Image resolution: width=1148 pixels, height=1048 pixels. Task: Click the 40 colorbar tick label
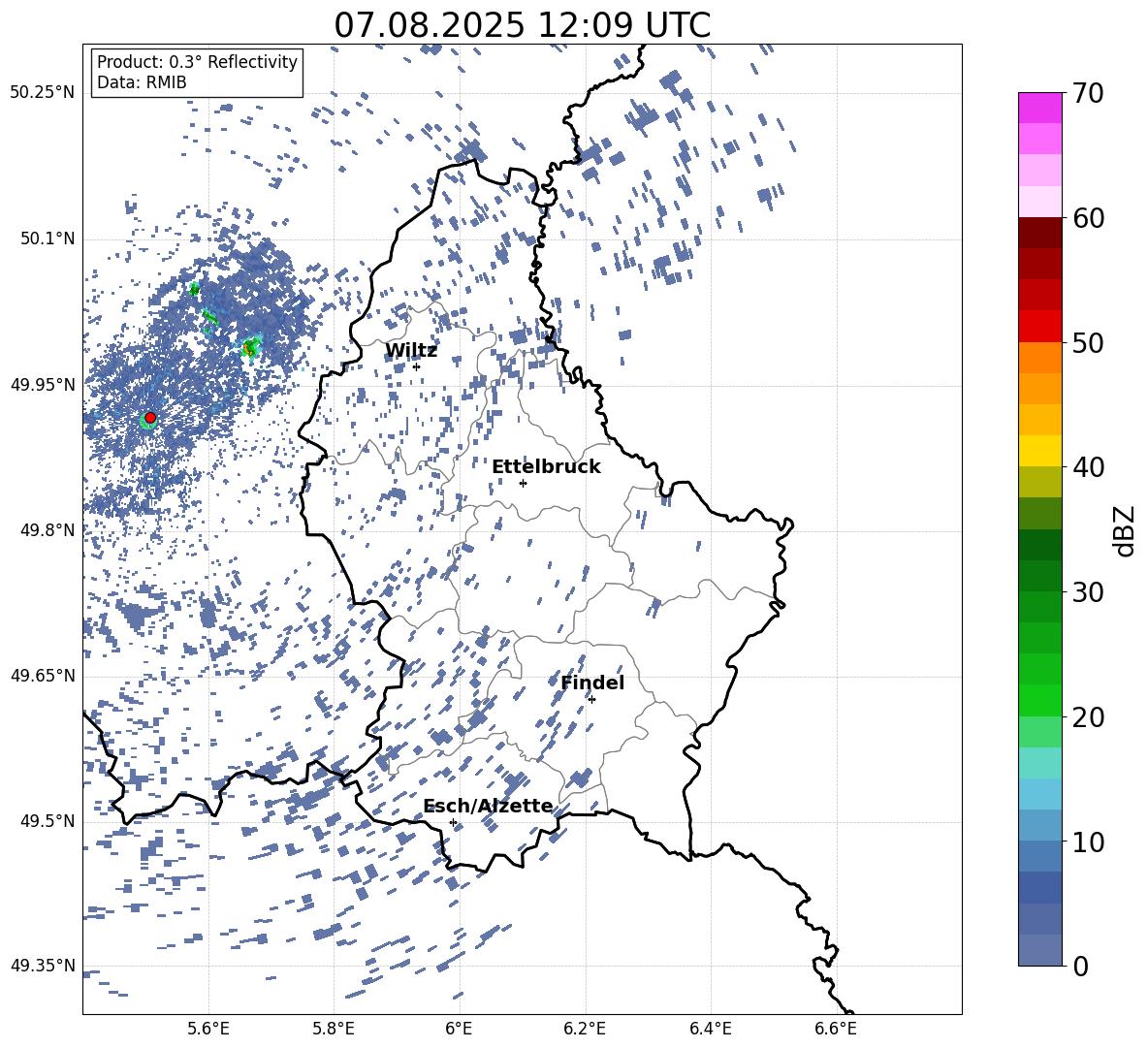pos(1088,467)
